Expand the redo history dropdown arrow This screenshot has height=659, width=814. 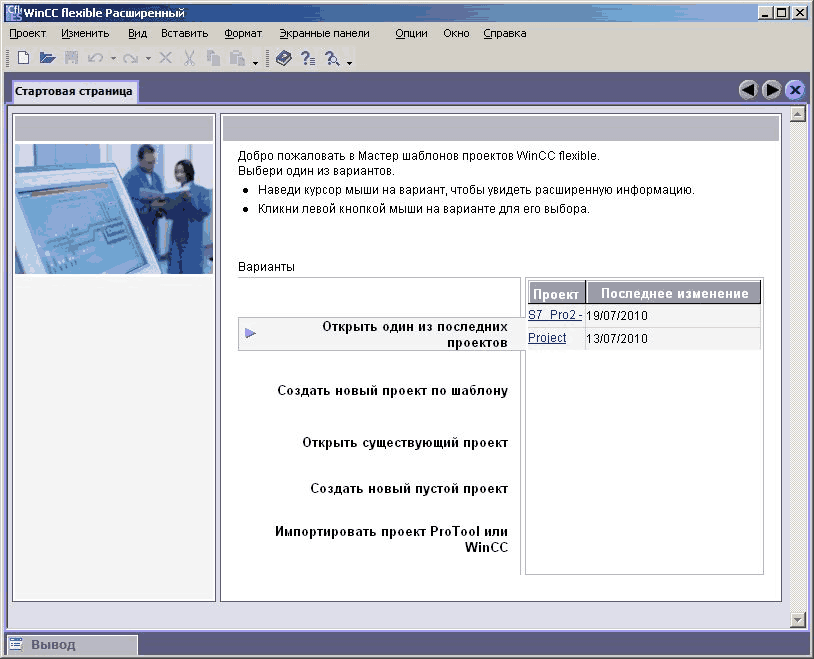point(148,59)
